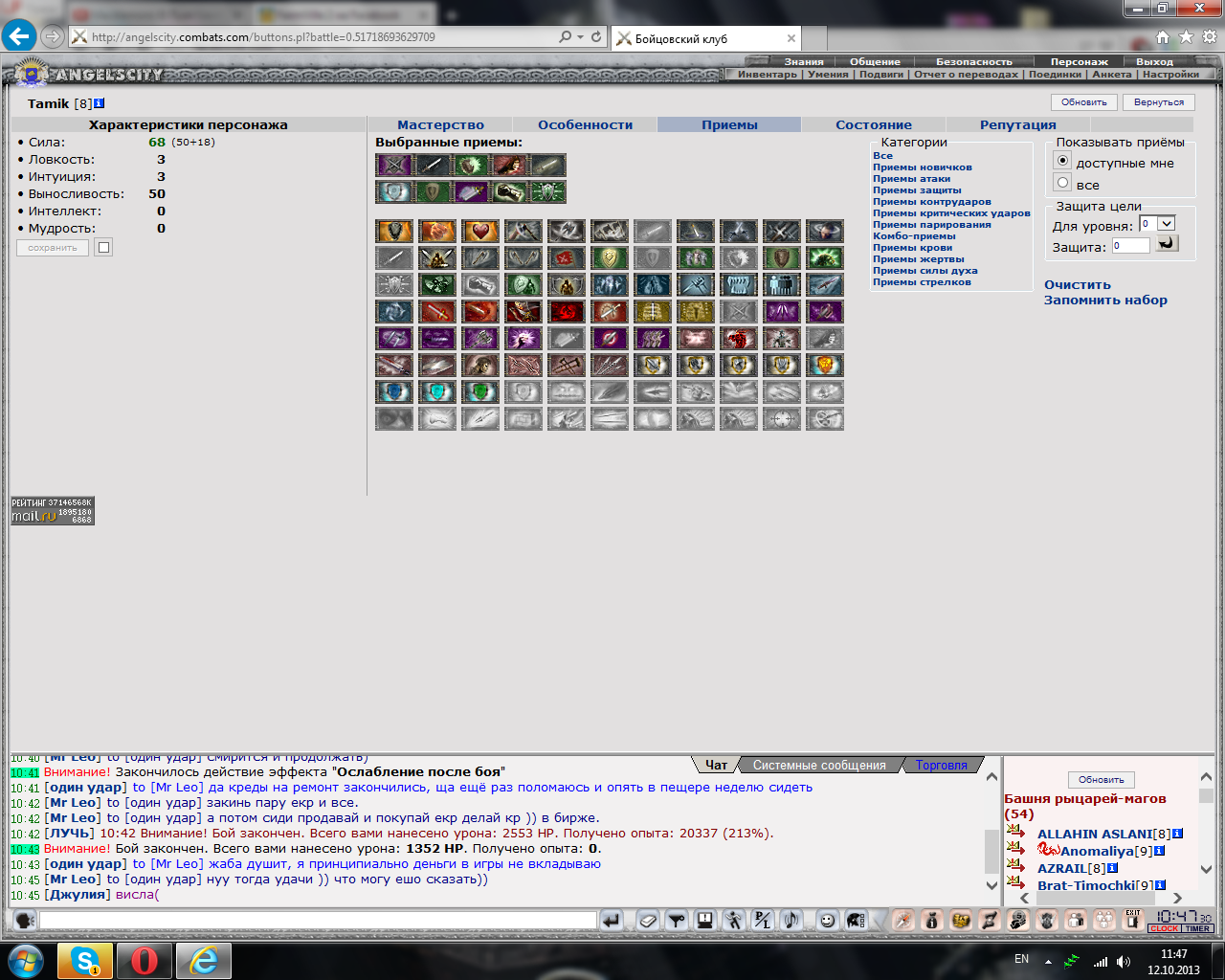Click the chat send arrow icon
Screen dimensions: 1225x980
click(612, 921)
